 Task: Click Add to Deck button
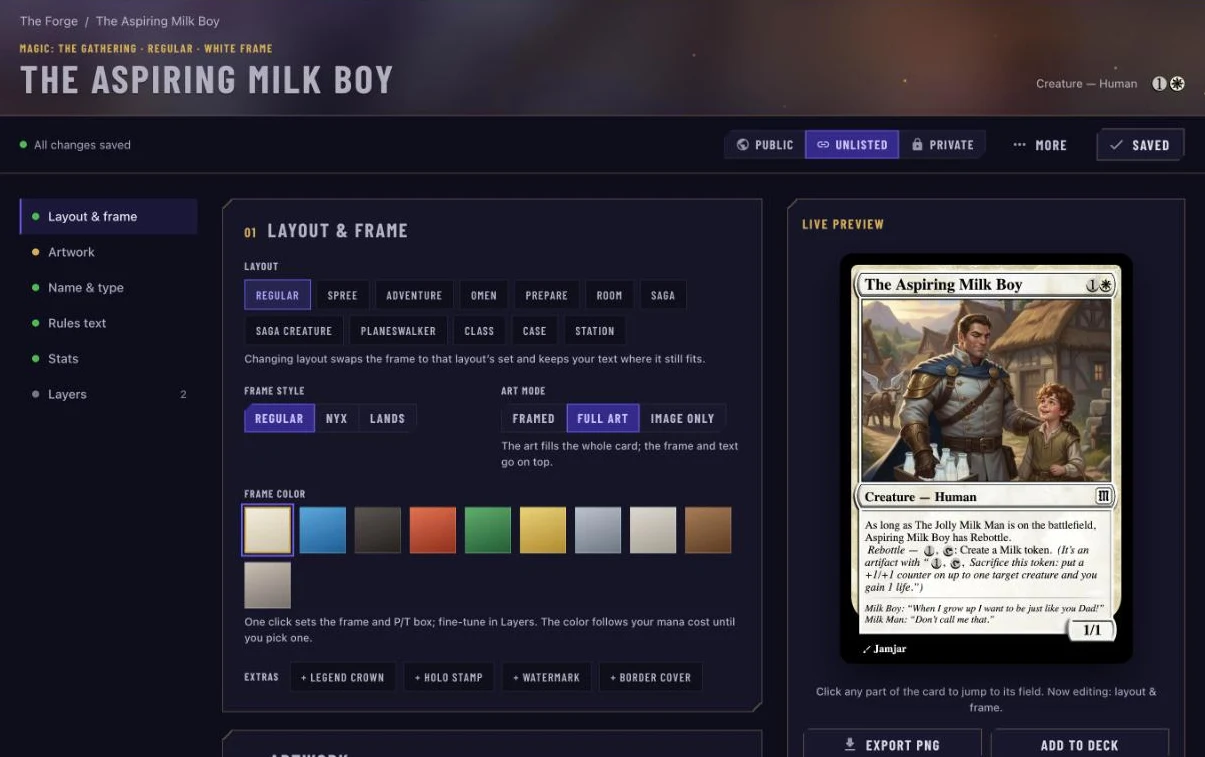coord(1079,745)
